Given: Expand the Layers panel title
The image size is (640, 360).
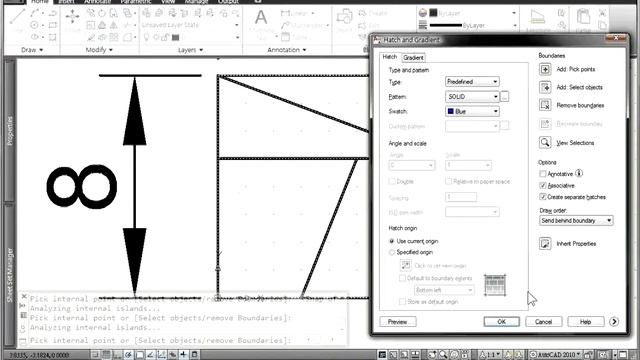Looking at the screenshot, I should [x=190, y=50].
